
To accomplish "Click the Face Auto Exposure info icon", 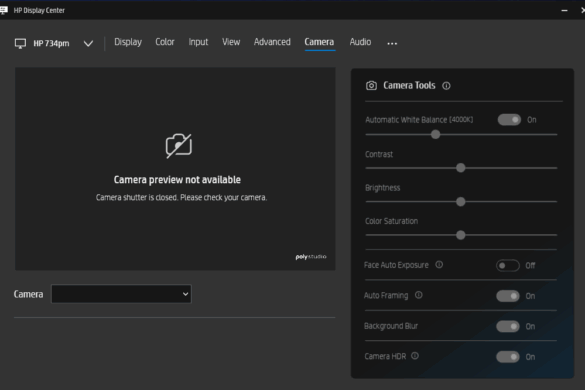I will 439,265.
